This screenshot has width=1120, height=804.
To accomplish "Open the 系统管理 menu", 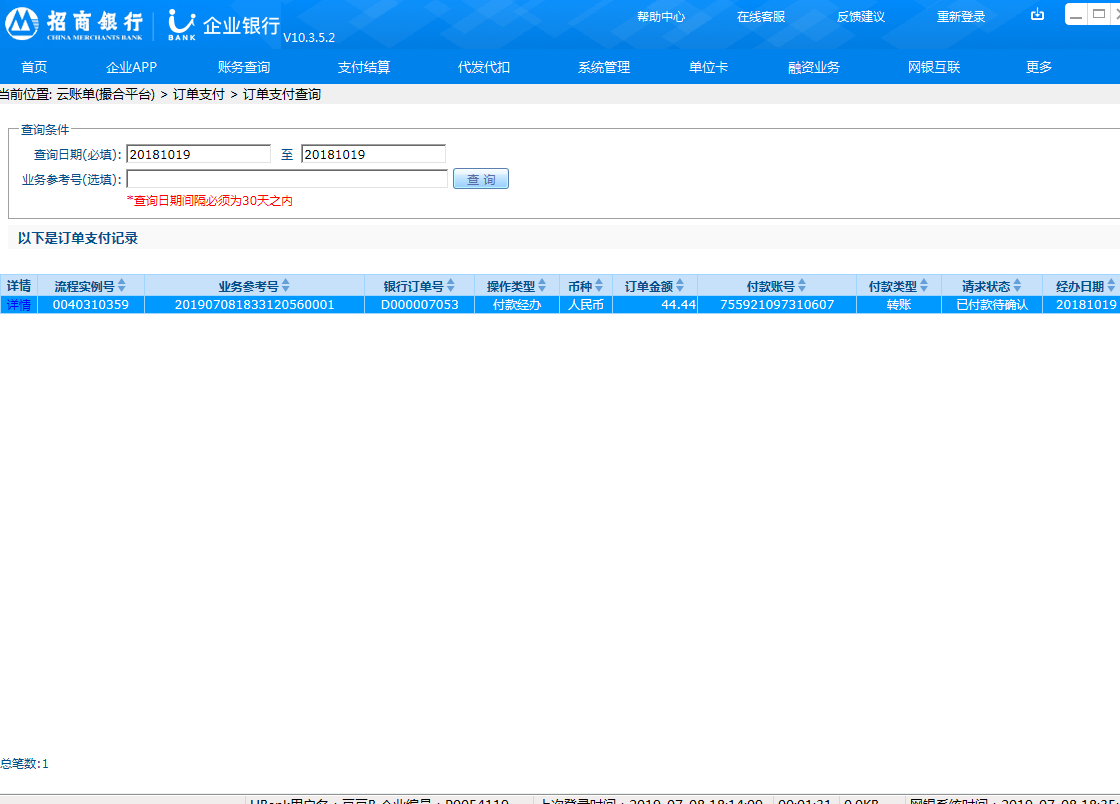I will click(x=604, y=67).
